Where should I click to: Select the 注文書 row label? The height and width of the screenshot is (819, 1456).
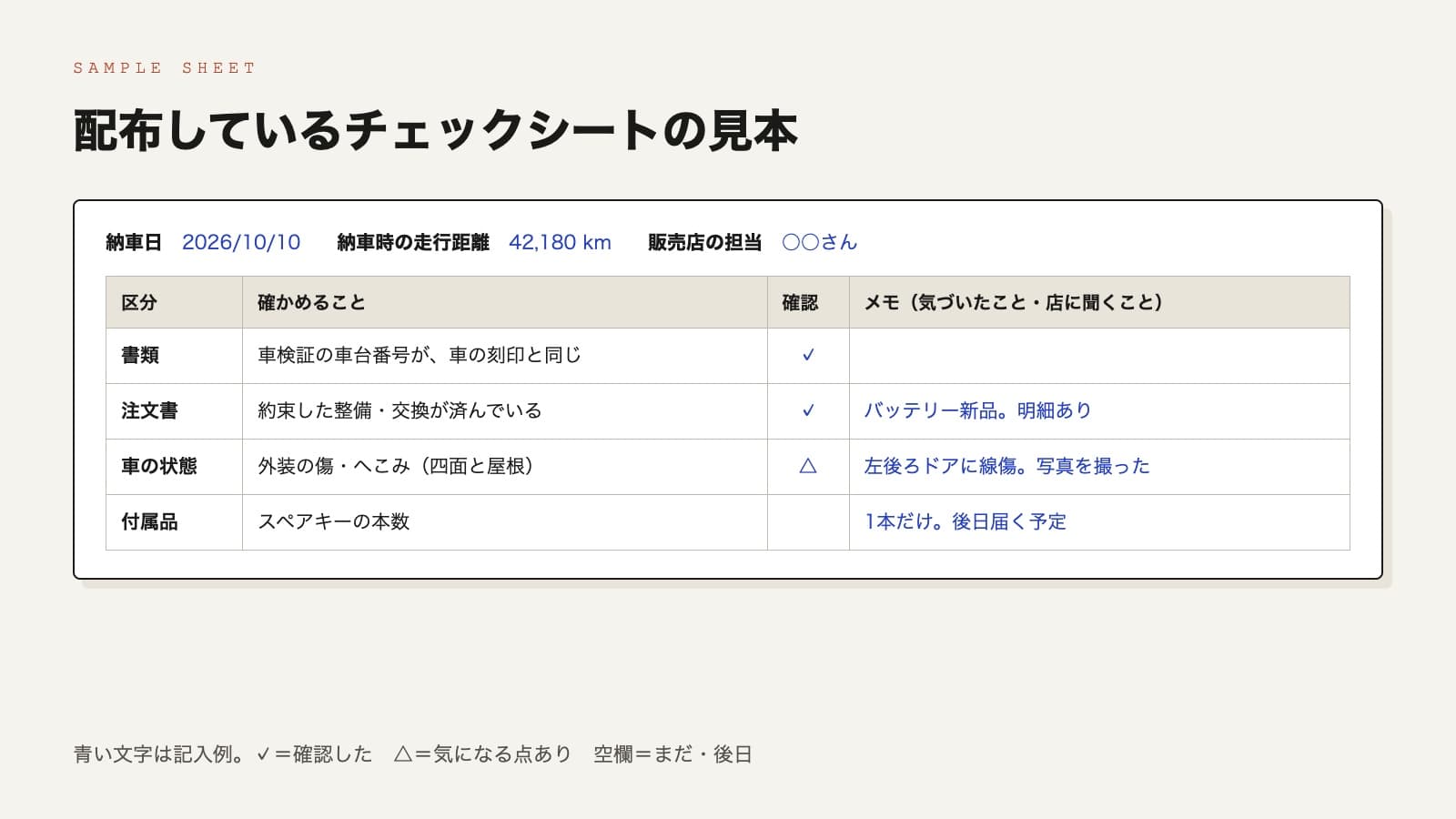(149, 410)
